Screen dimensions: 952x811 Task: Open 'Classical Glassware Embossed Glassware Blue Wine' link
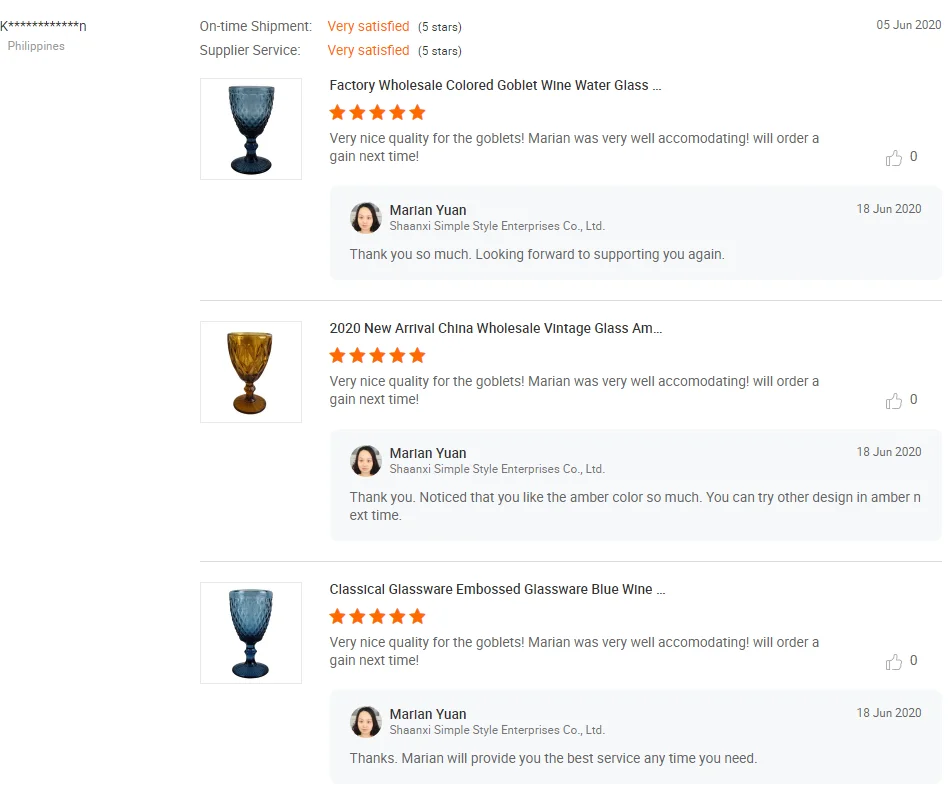click(497, 590)
